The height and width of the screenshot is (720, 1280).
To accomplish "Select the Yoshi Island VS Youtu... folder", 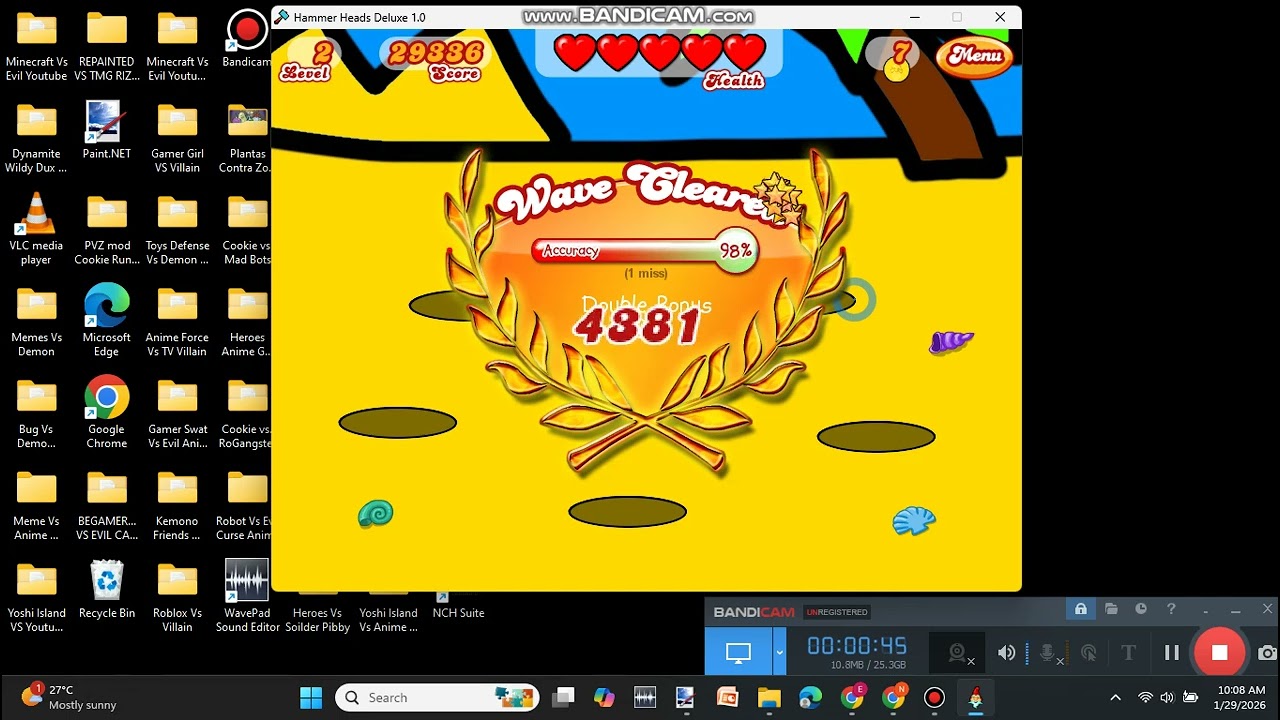I will (36, 597).
